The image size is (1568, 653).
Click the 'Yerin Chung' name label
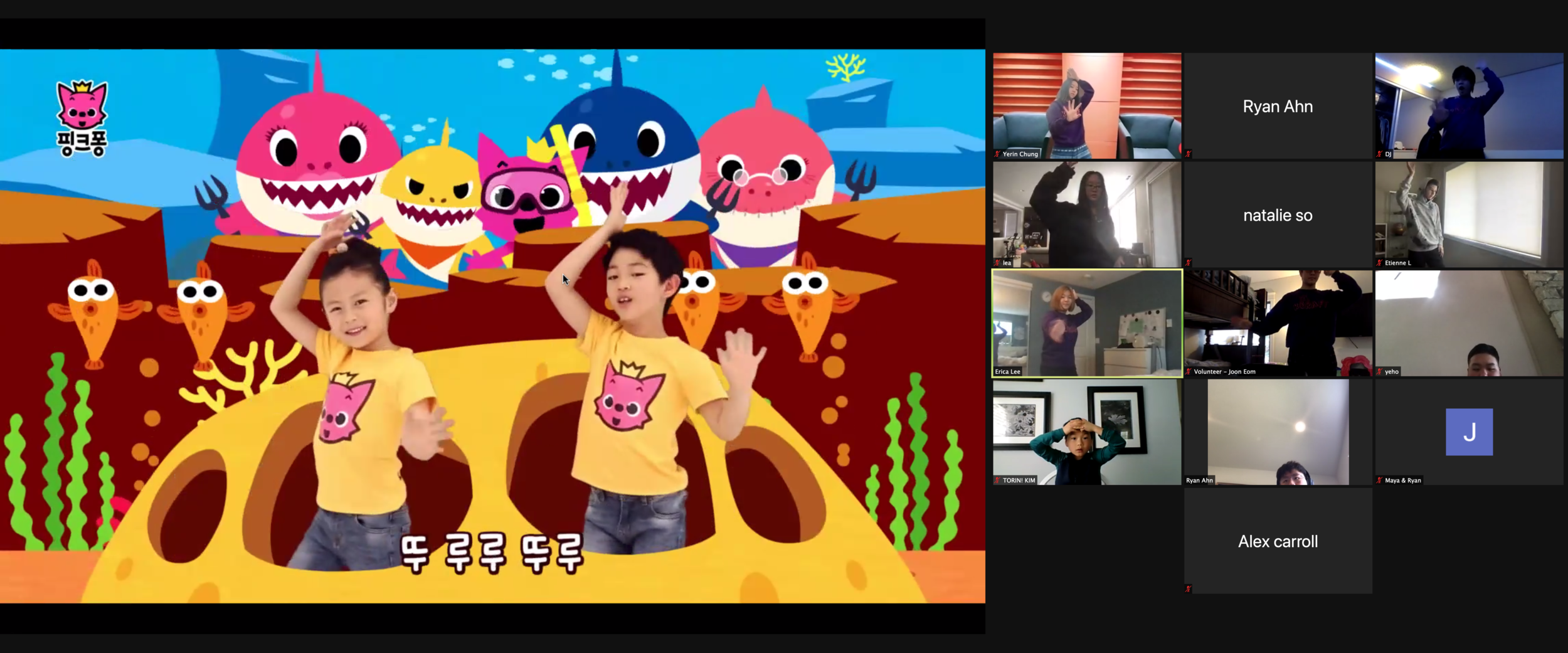click(x=1020, y=154)
